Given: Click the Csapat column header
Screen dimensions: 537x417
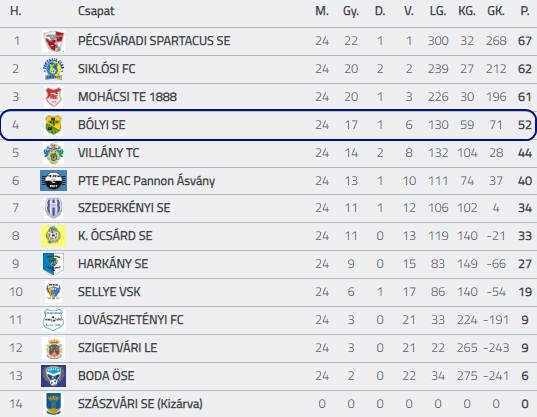Looking at the screenshot, I should pos(96,11).
